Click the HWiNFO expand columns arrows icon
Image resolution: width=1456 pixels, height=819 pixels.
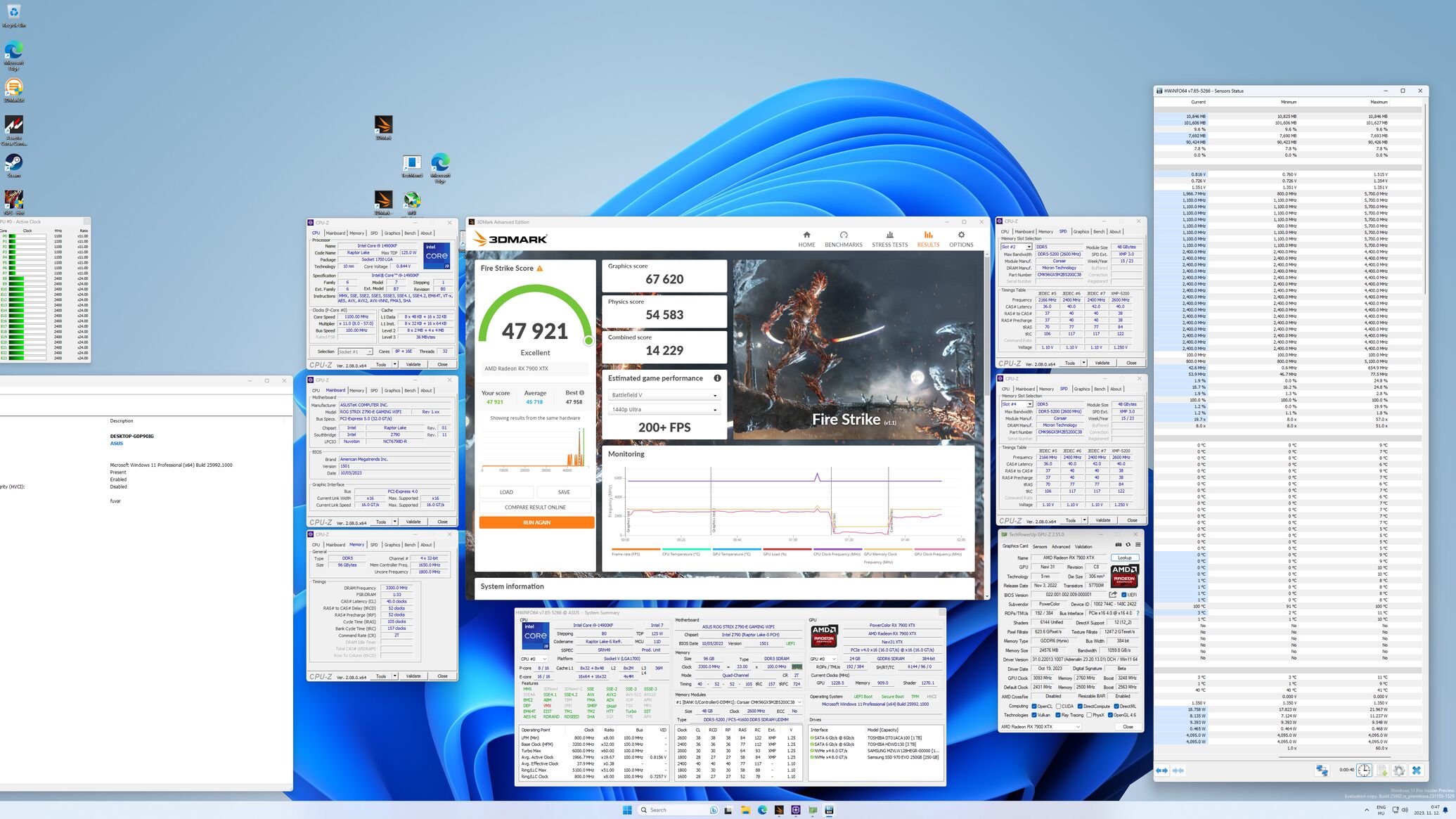point(1162,770)
